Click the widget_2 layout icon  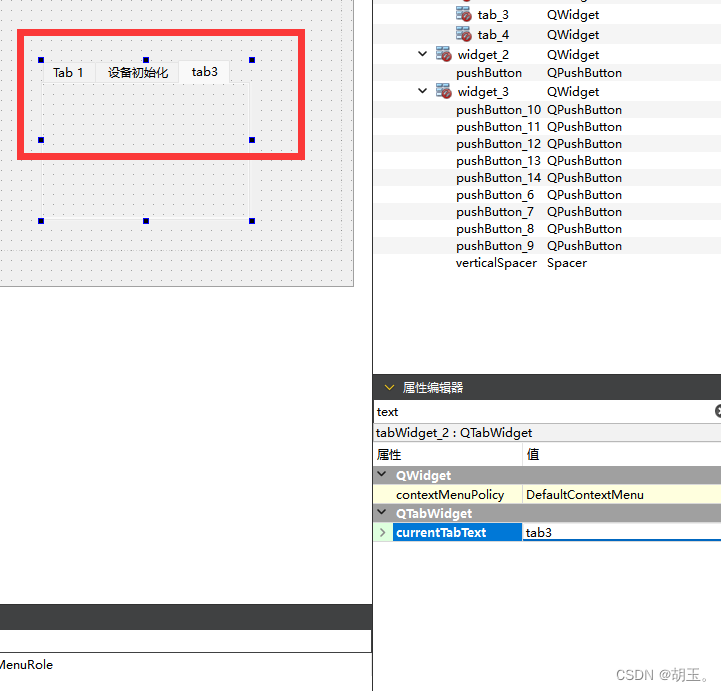tap(443, 54)
